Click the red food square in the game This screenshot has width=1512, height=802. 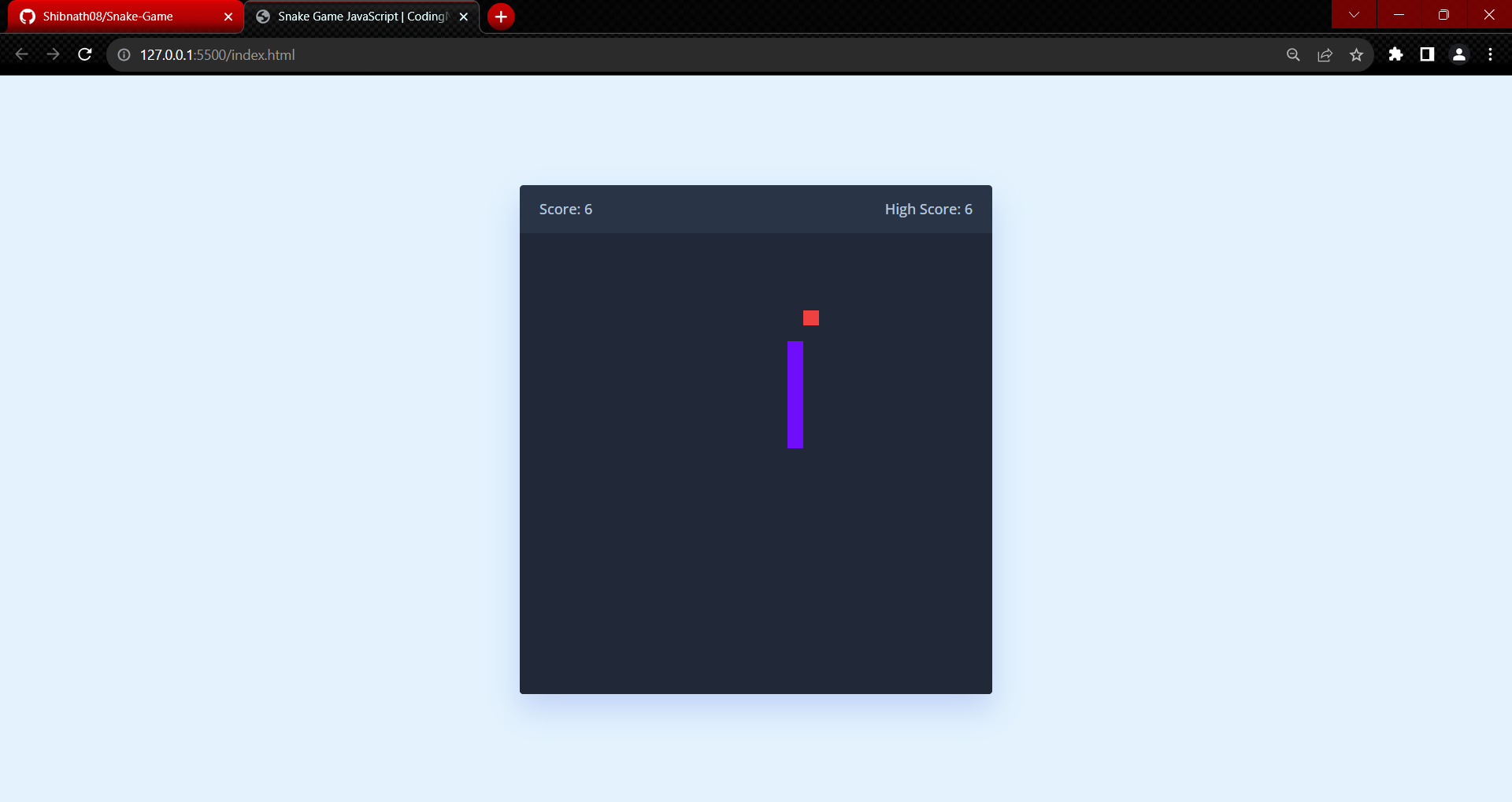pyautogui.click(x=811, y=317)
